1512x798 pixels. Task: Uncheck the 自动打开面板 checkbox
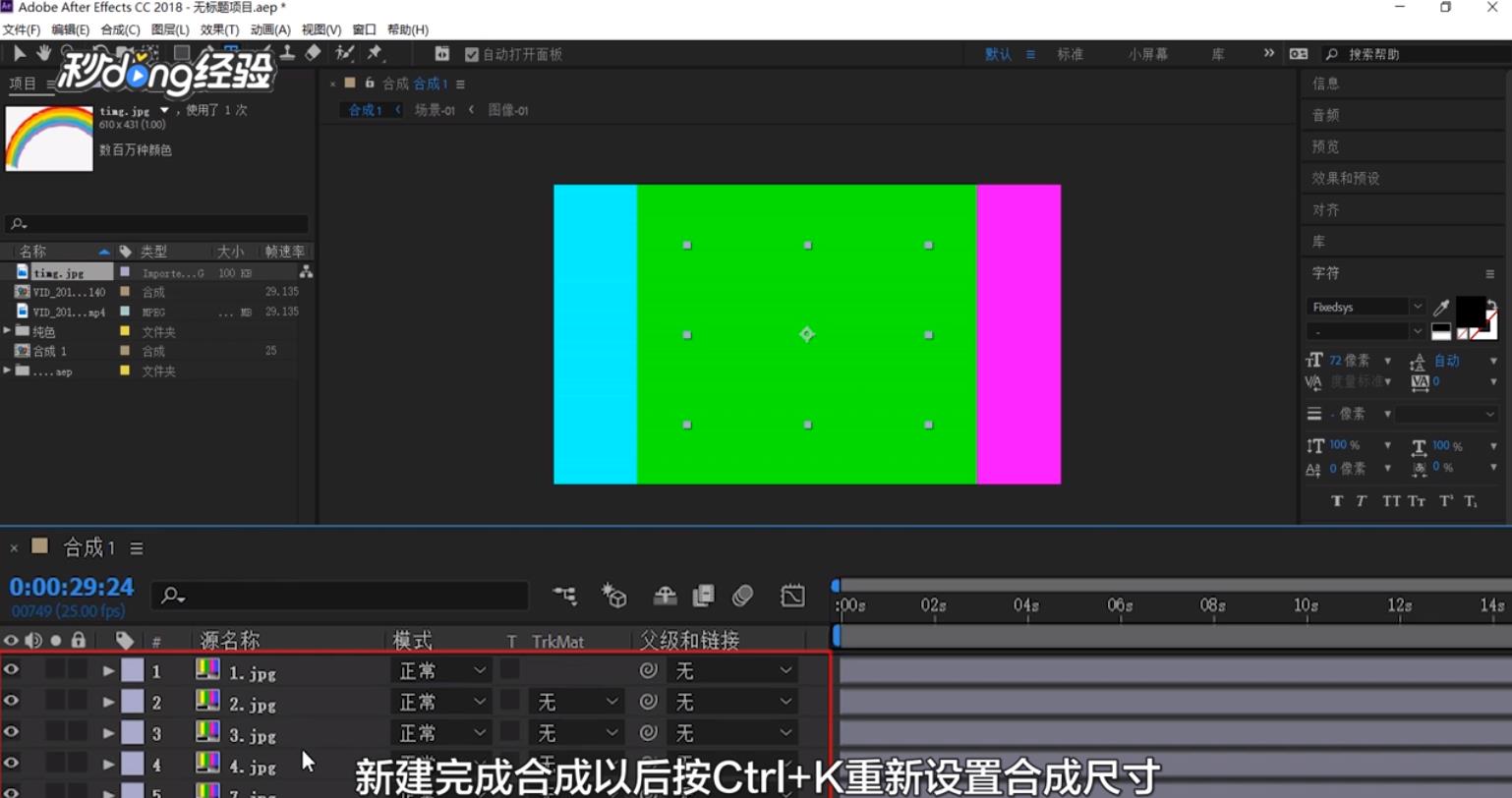click(x=472, y=54)
